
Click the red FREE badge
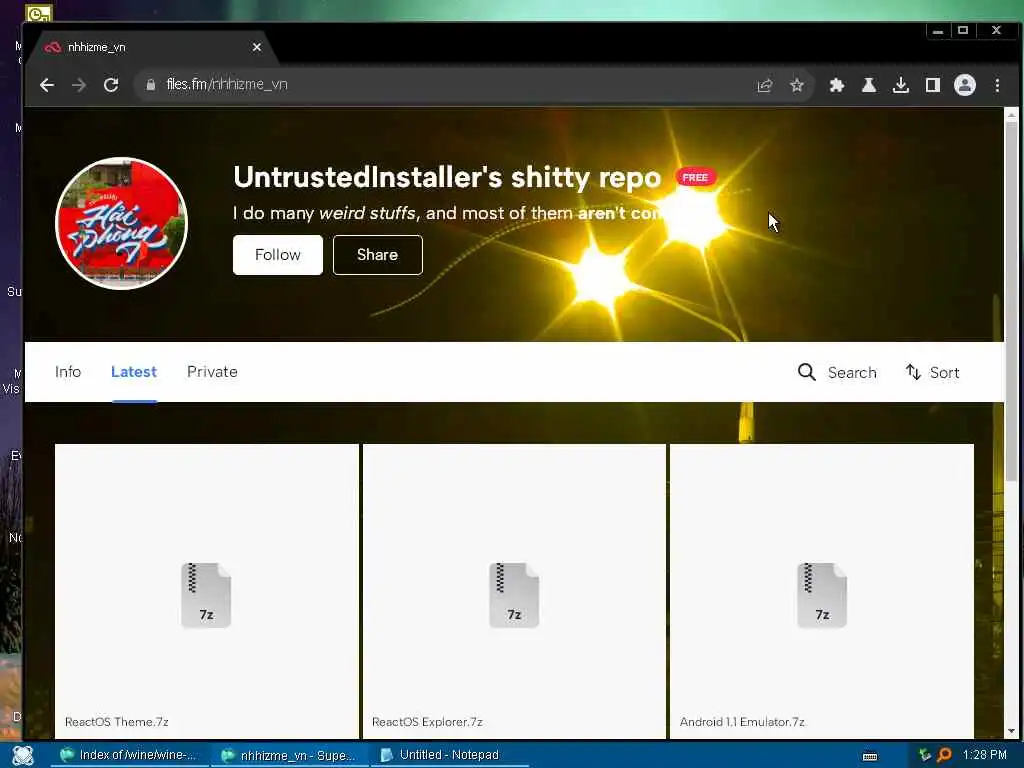click(x=695, y=178)
